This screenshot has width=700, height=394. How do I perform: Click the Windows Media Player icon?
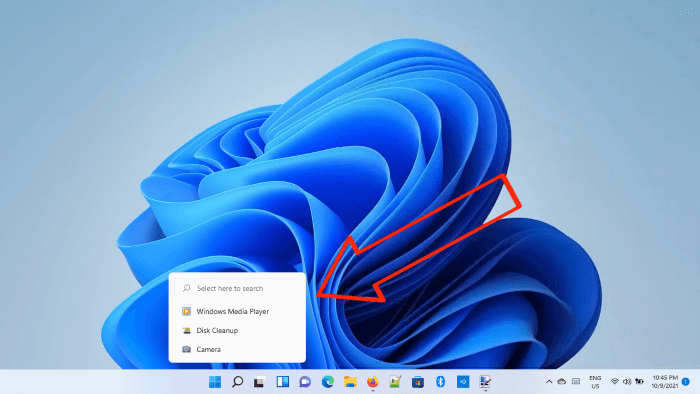coord(187,311)
